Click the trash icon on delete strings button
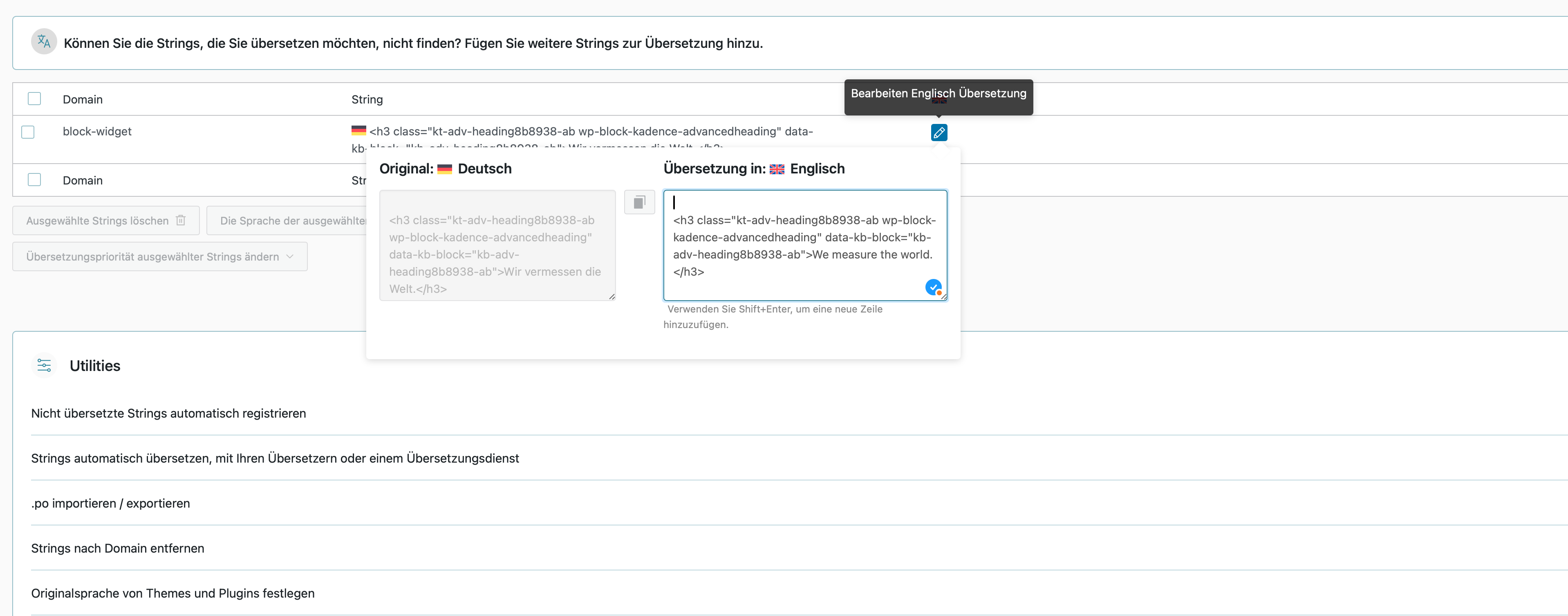The width and height of the screenshot is (1568, 616). pyautogui.click(x=181, y=220)
